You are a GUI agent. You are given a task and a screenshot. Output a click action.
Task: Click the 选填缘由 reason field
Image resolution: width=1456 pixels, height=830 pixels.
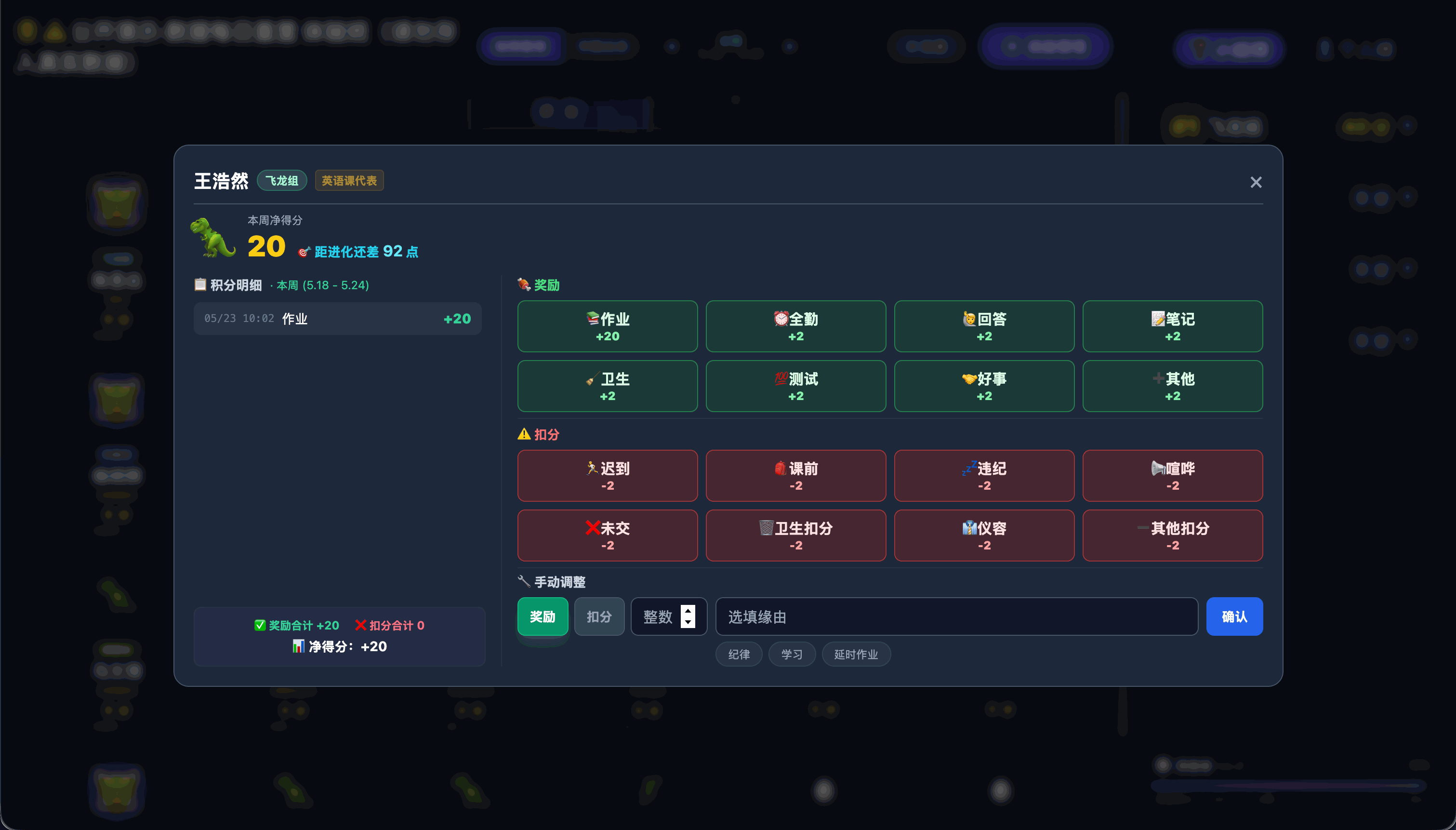(956, 616)
